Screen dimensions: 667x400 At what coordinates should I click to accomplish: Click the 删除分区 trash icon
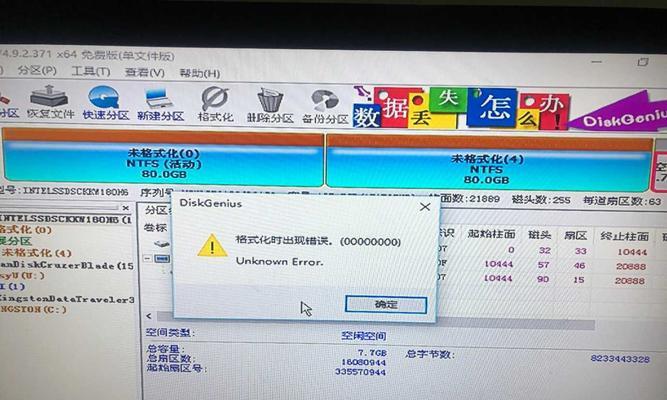271,106
